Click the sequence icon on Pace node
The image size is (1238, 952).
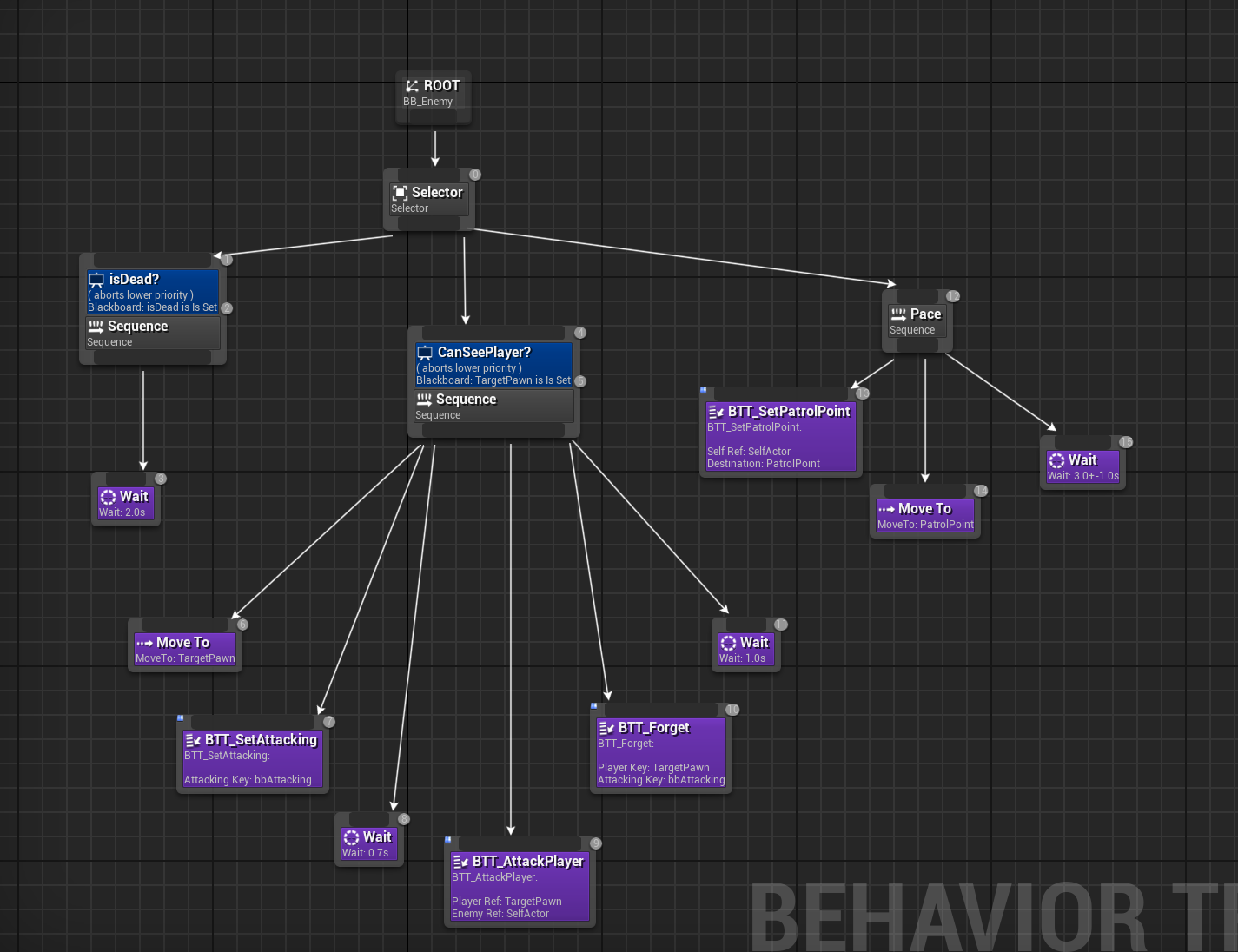(898, 314)
